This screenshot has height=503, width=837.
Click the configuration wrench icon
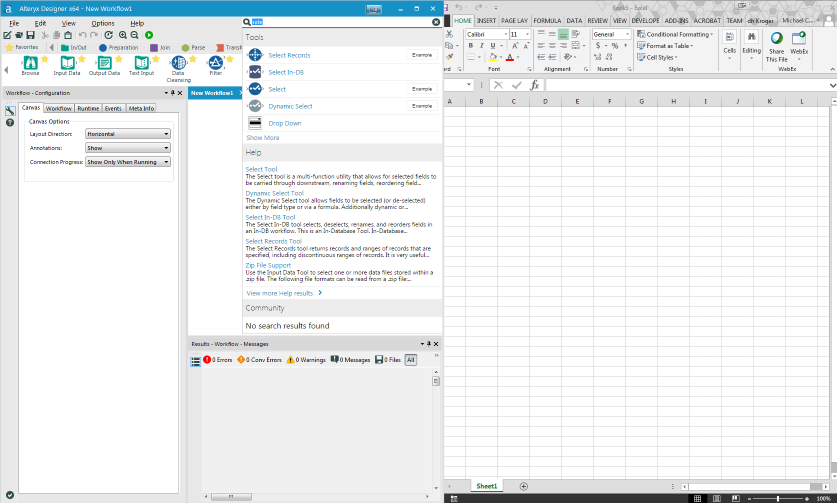(x=10, y=111)
